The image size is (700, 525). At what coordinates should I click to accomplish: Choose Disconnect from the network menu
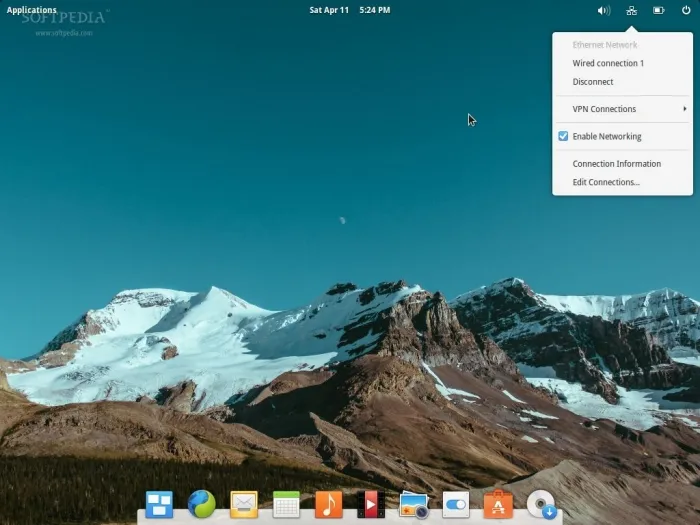(x=593, y=82)
